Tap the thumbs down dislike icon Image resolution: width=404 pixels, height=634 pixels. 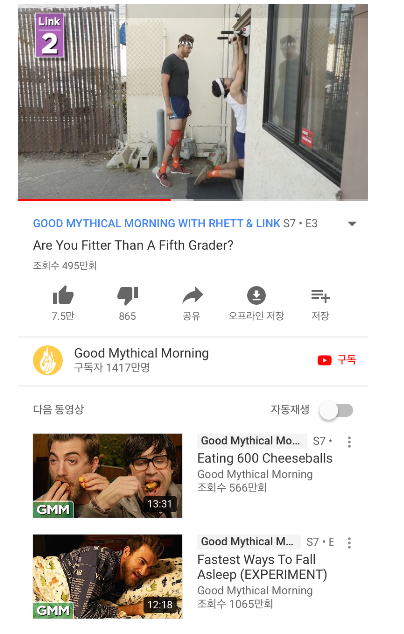(127, 296)
